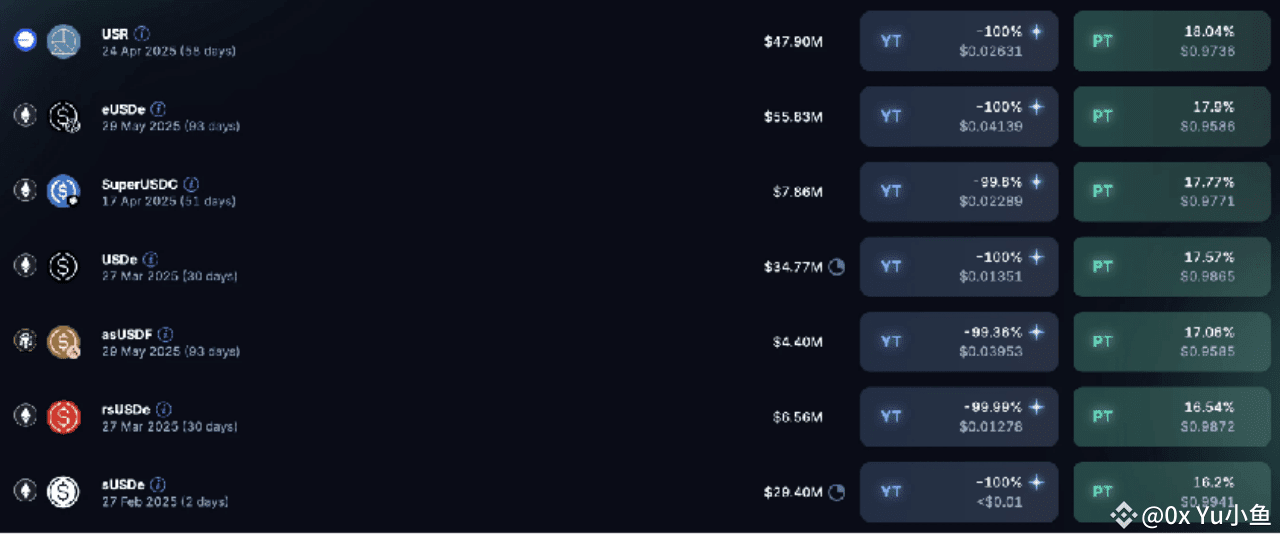Click the info icon next to sUSDe
The height and width of the screenshot is (539, 1280).
[x=158, y=484]
